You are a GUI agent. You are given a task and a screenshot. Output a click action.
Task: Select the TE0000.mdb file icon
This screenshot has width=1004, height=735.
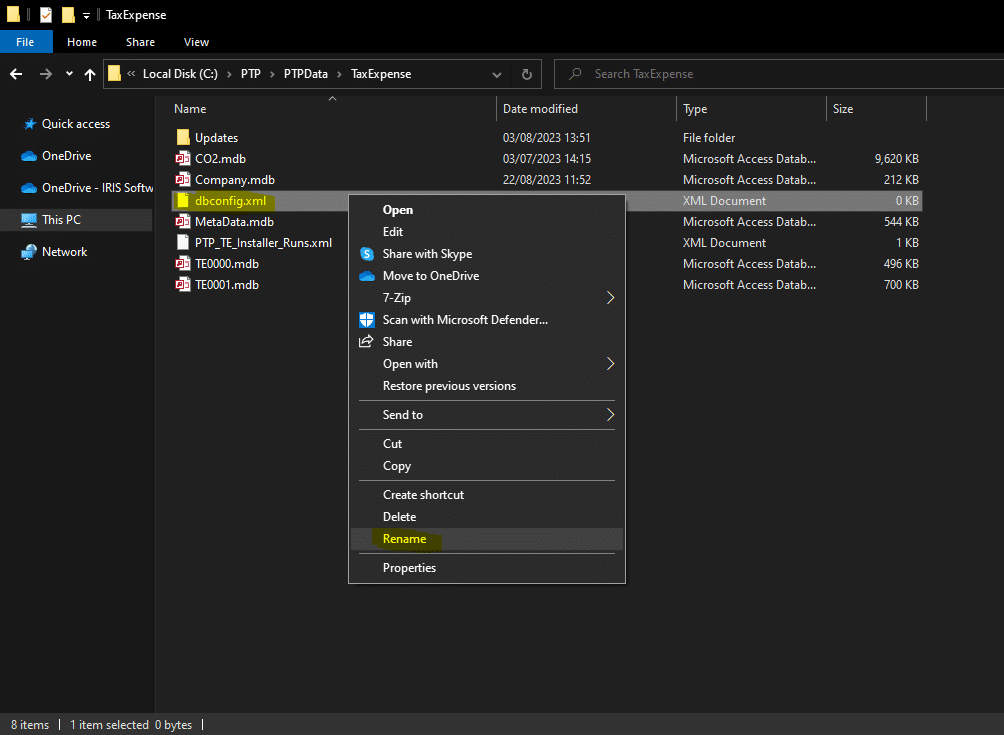[x=183, y=264]
